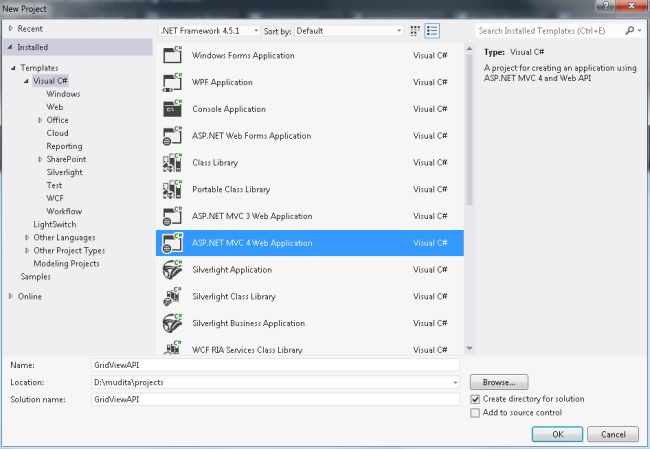
Task: Select WPF Application template name
Action: [222, 82]
